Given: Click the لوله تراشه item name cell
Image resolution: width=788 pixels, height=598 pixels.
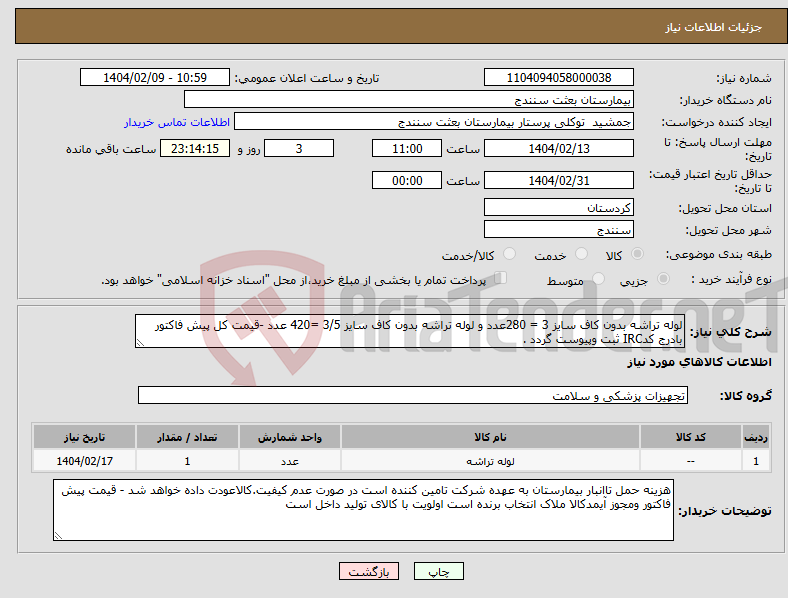Looking at the screenshot, I should point(490,461).
